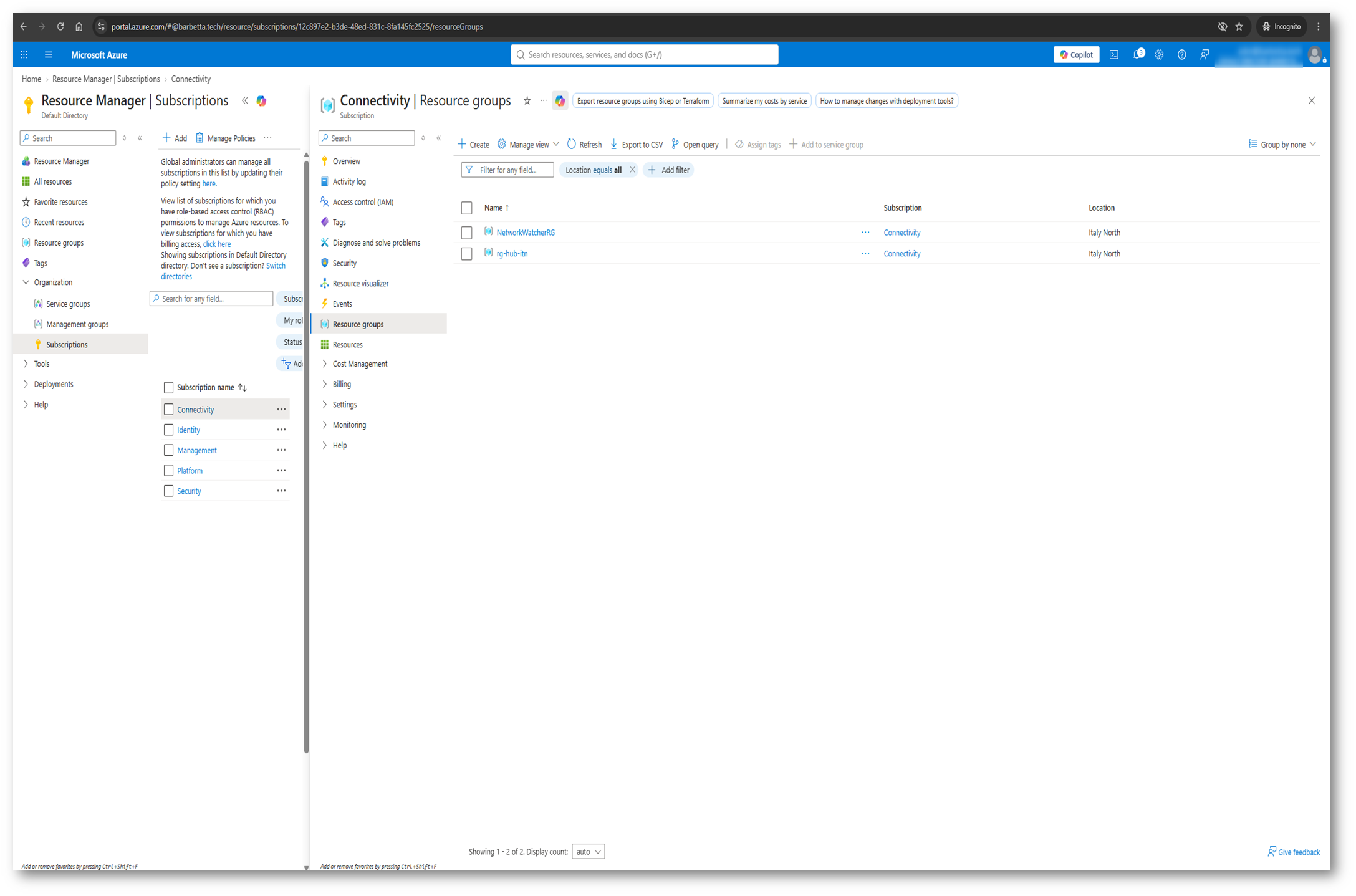This screenshot has width=1356, height=896.
Task: Click Open query
Action: 695,145
